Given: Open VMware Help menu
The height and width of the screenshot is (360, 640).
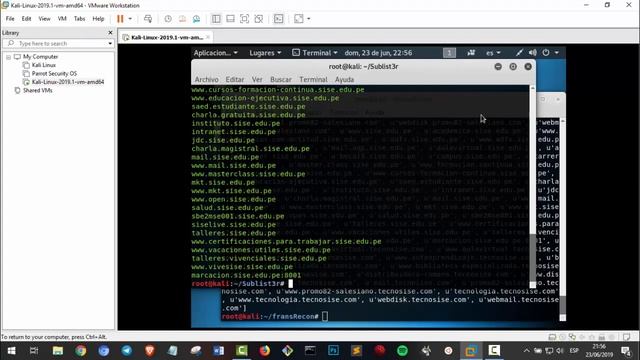Looking at the screenshot, I should point(98,19).
